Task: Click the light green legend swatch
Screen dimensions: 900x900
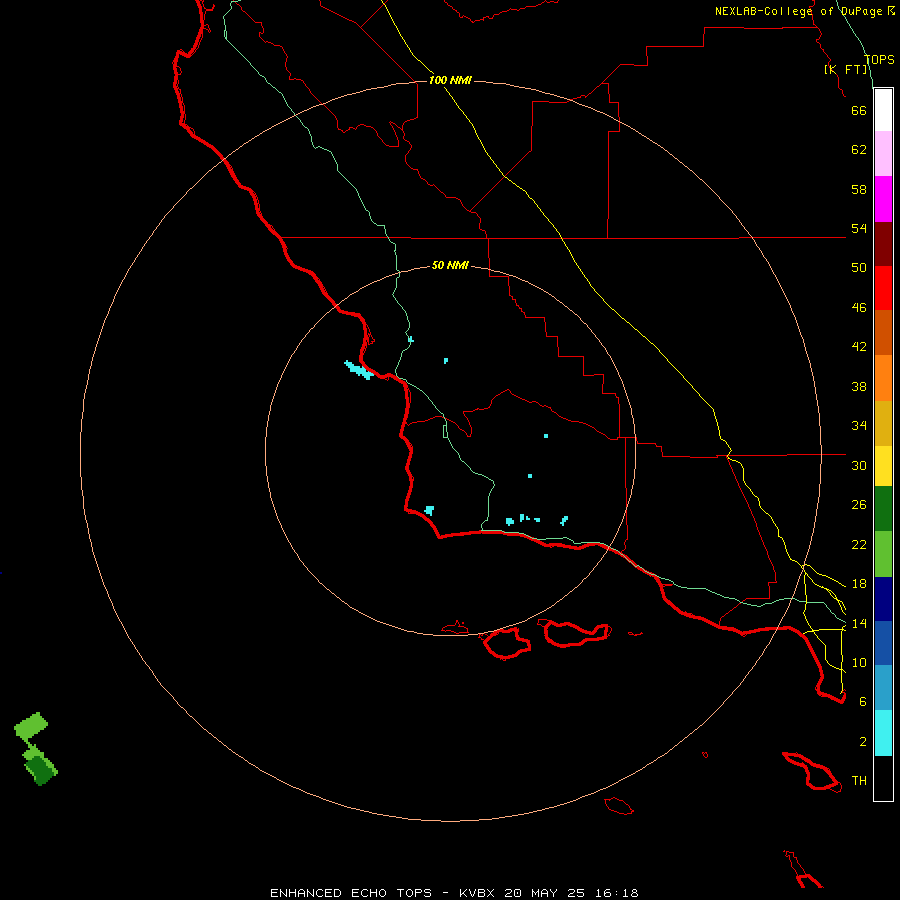Action: (883, 553)
